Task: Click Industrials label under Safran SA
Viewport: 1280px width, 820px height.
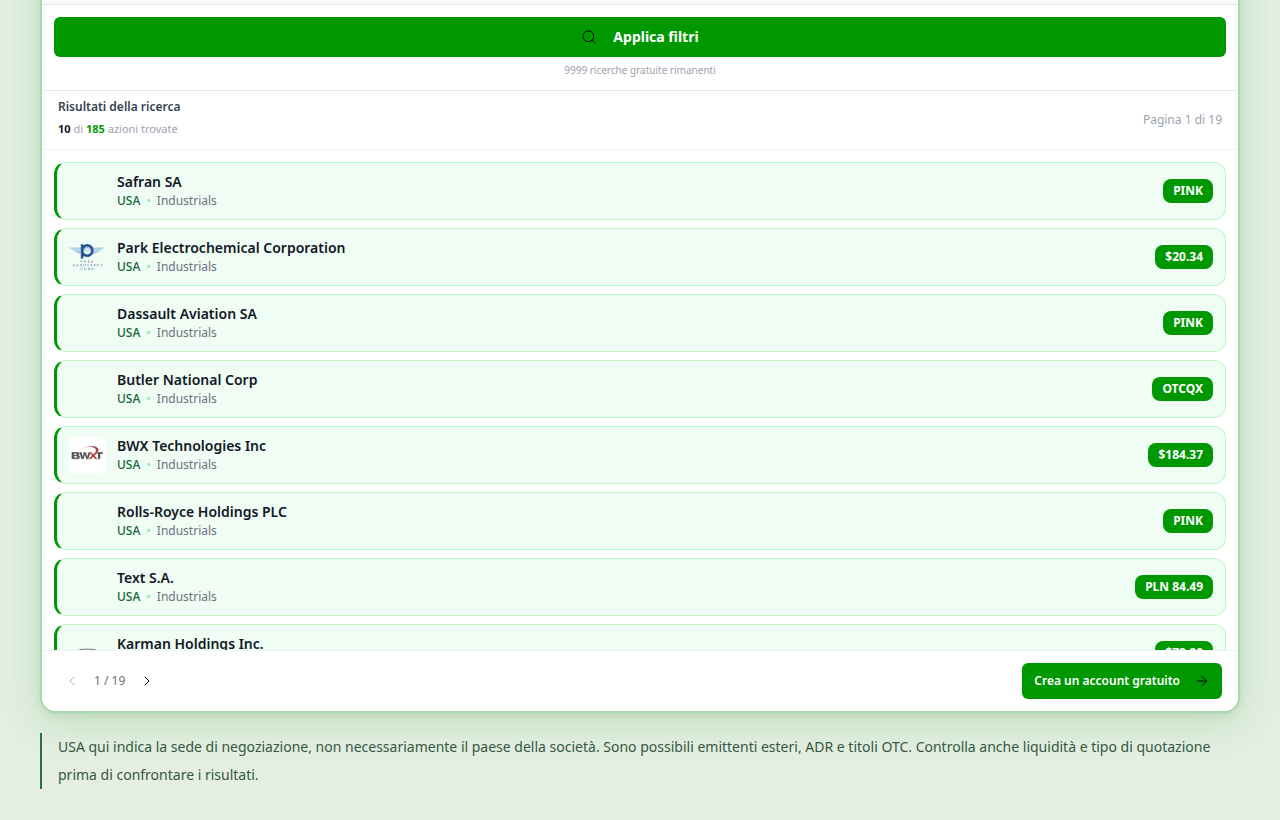Action: (x=186, y=201)
